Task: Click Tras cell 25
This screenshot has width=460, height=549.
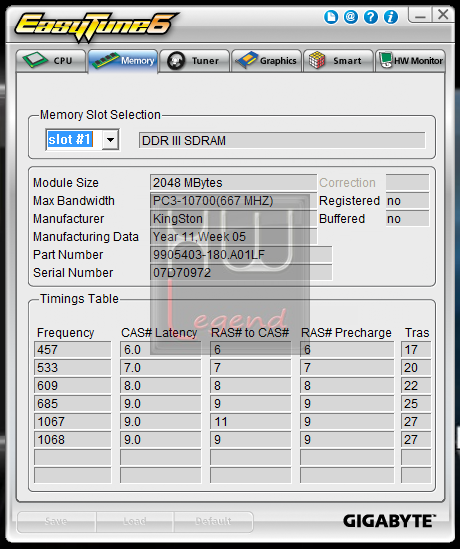Action: 416,403
